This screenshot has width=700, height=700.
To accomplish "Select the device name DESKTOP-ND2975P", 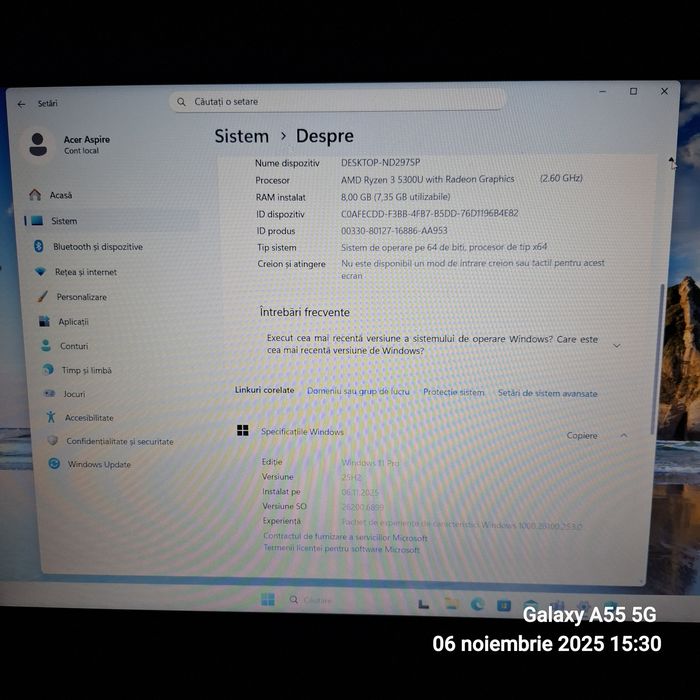I will (x=380, y=162).
